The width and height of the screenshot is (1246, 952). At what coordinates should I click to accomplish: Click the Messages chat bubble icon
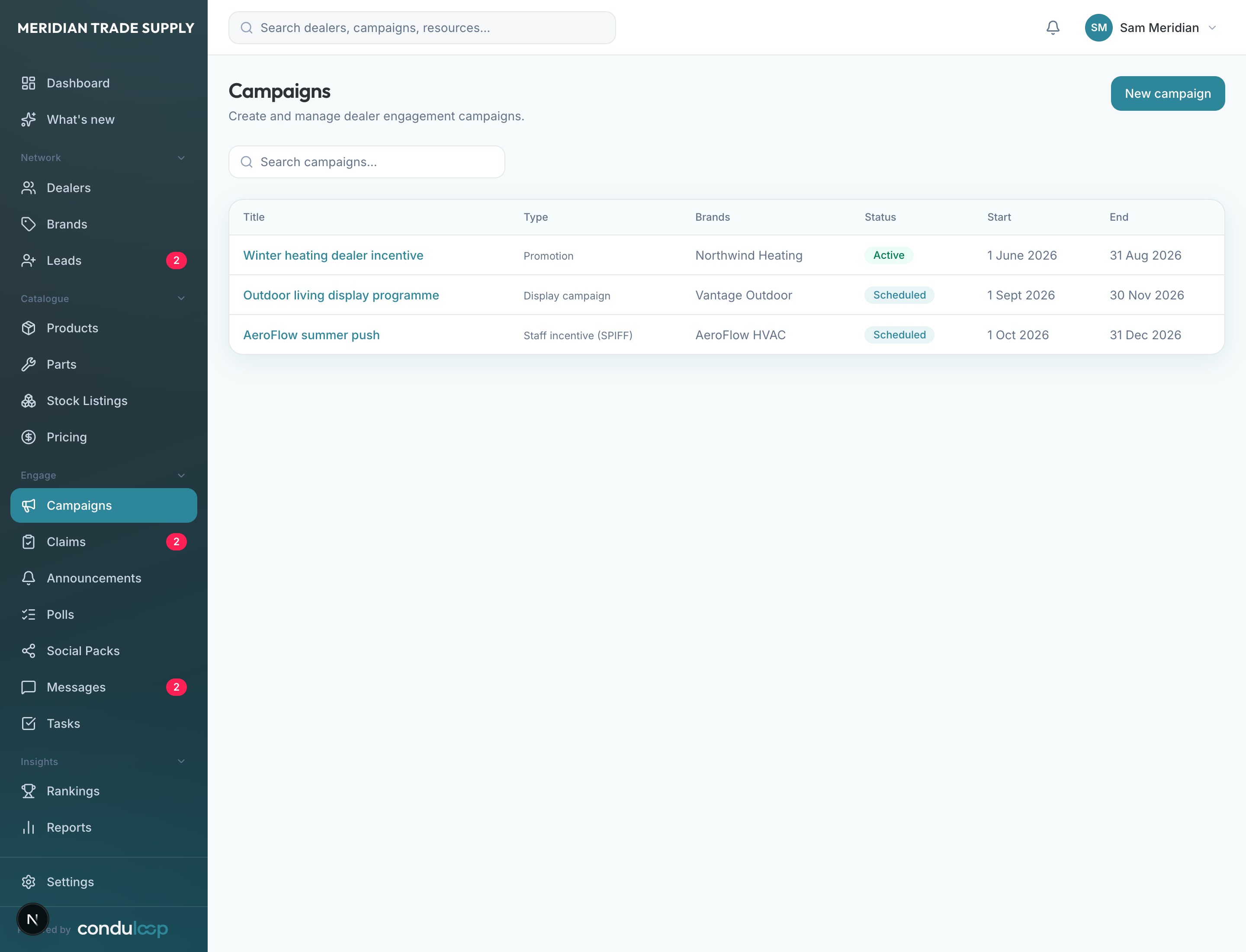coord(28,687)
